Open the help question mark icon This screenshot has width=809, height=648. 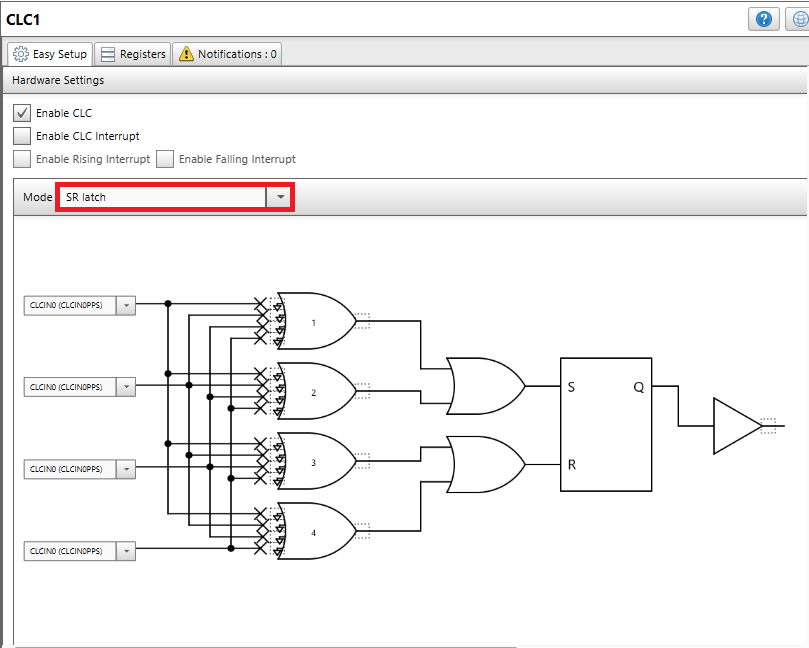pos(764,19)
